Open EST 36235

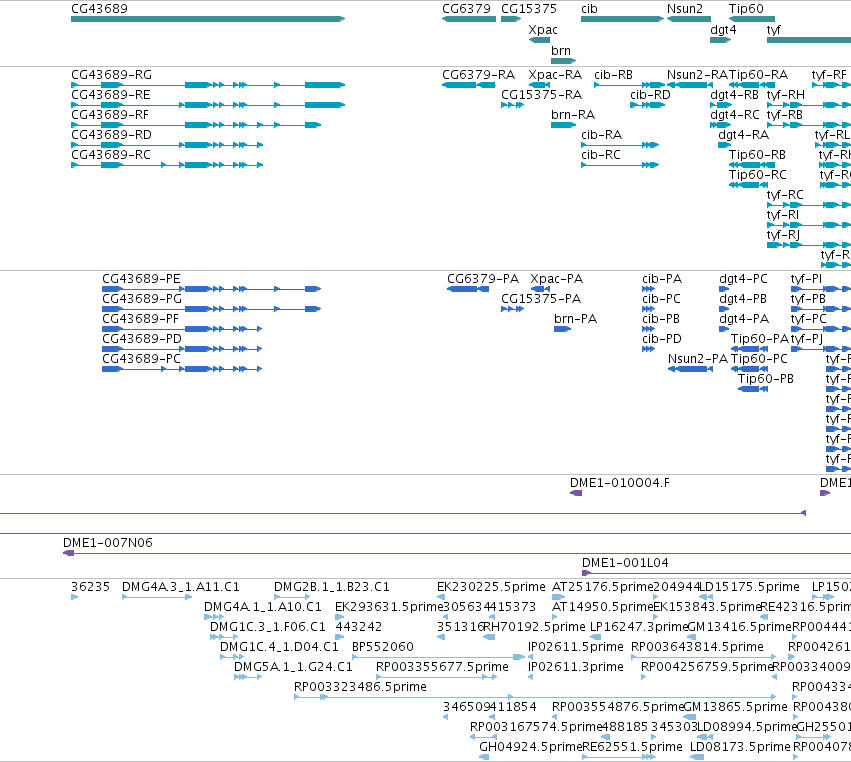(74, 597)
